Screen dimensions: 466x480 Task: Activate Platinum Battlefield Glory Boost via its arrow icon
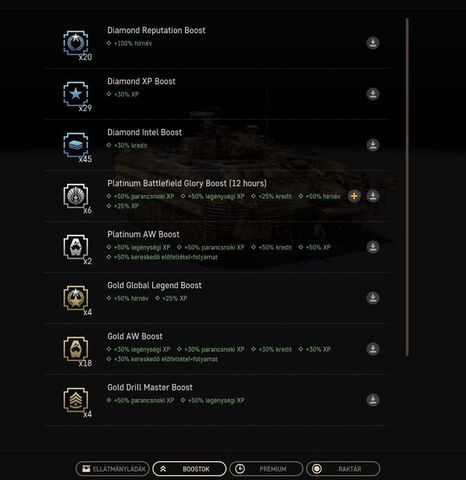(x=373, y=196)
